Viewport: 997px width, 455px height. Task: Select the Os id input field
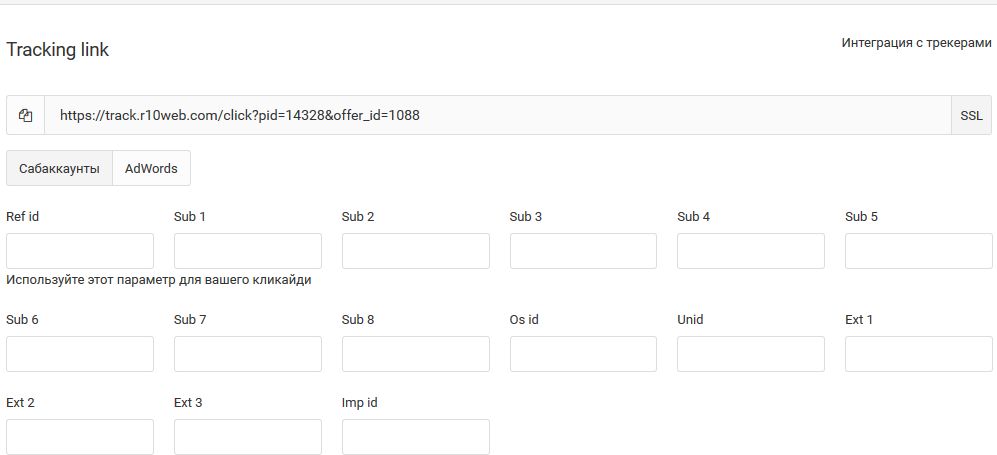click(583, 354)
